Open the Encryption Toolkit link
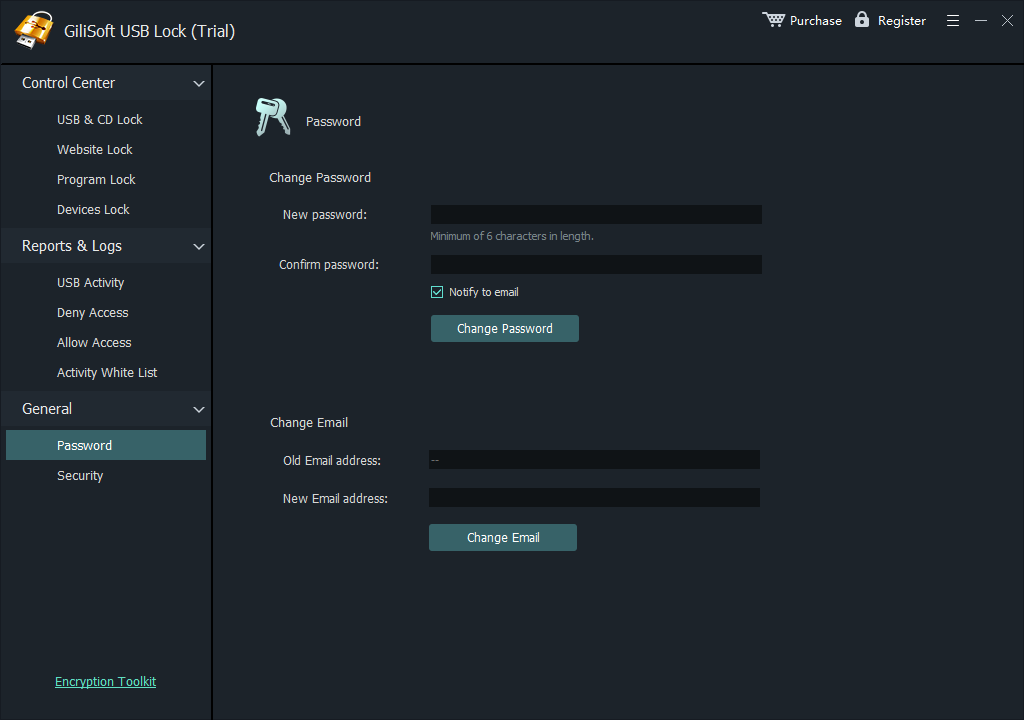The width and height of the screenshot is (1024, 720). pyautogui.click(x=105, y=681)
